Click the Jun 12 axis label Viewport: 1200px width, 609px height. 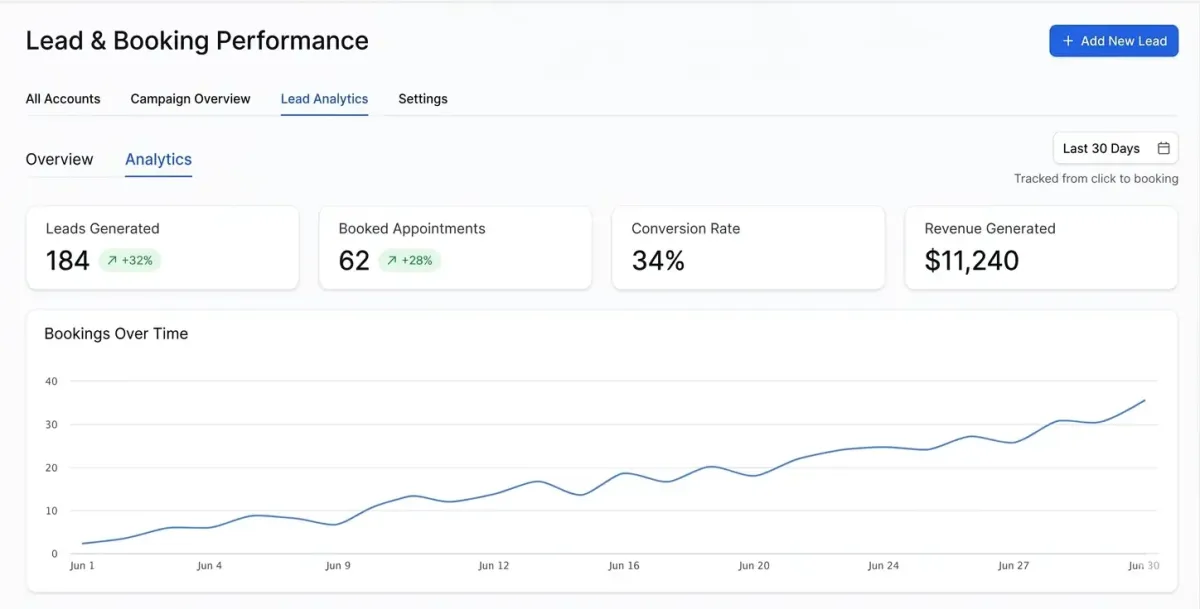[x=494, y=566]
